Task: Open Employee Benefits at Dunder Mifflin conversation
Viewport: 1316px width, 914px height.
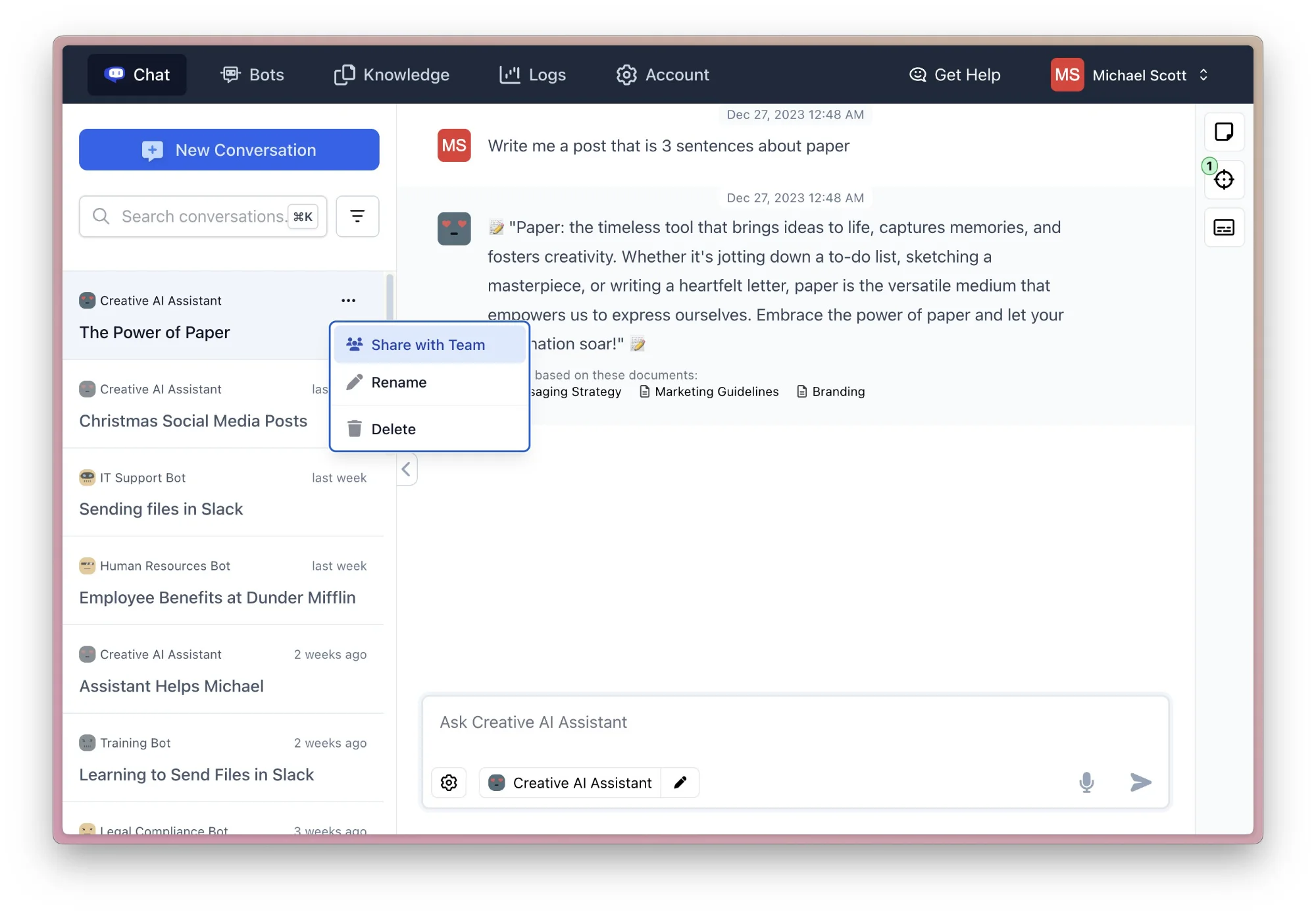Action: click(x=223, y=581)
